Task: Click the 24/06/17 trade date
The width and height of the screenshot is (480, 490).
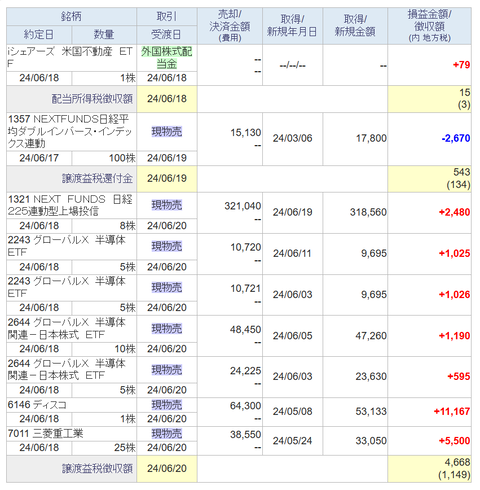Action: coord(39,158)
